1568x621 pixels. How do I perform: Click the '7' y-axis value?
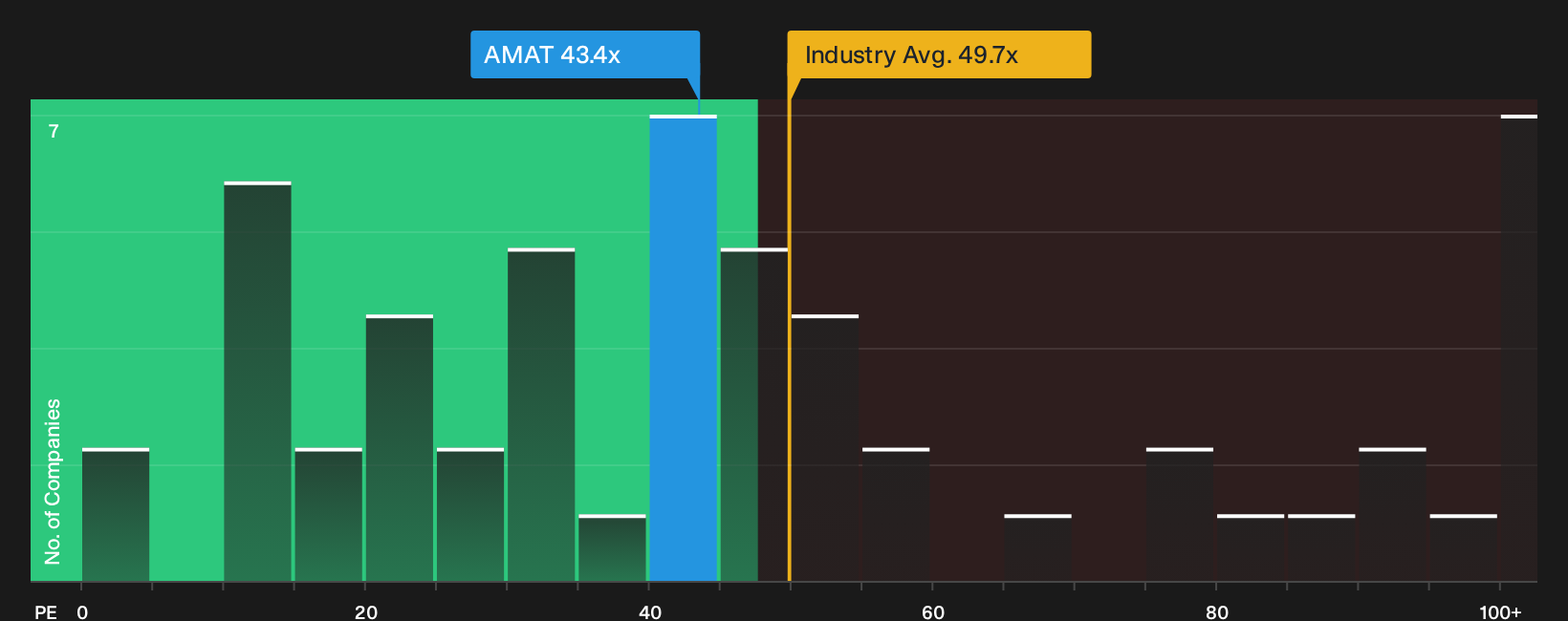54,131
